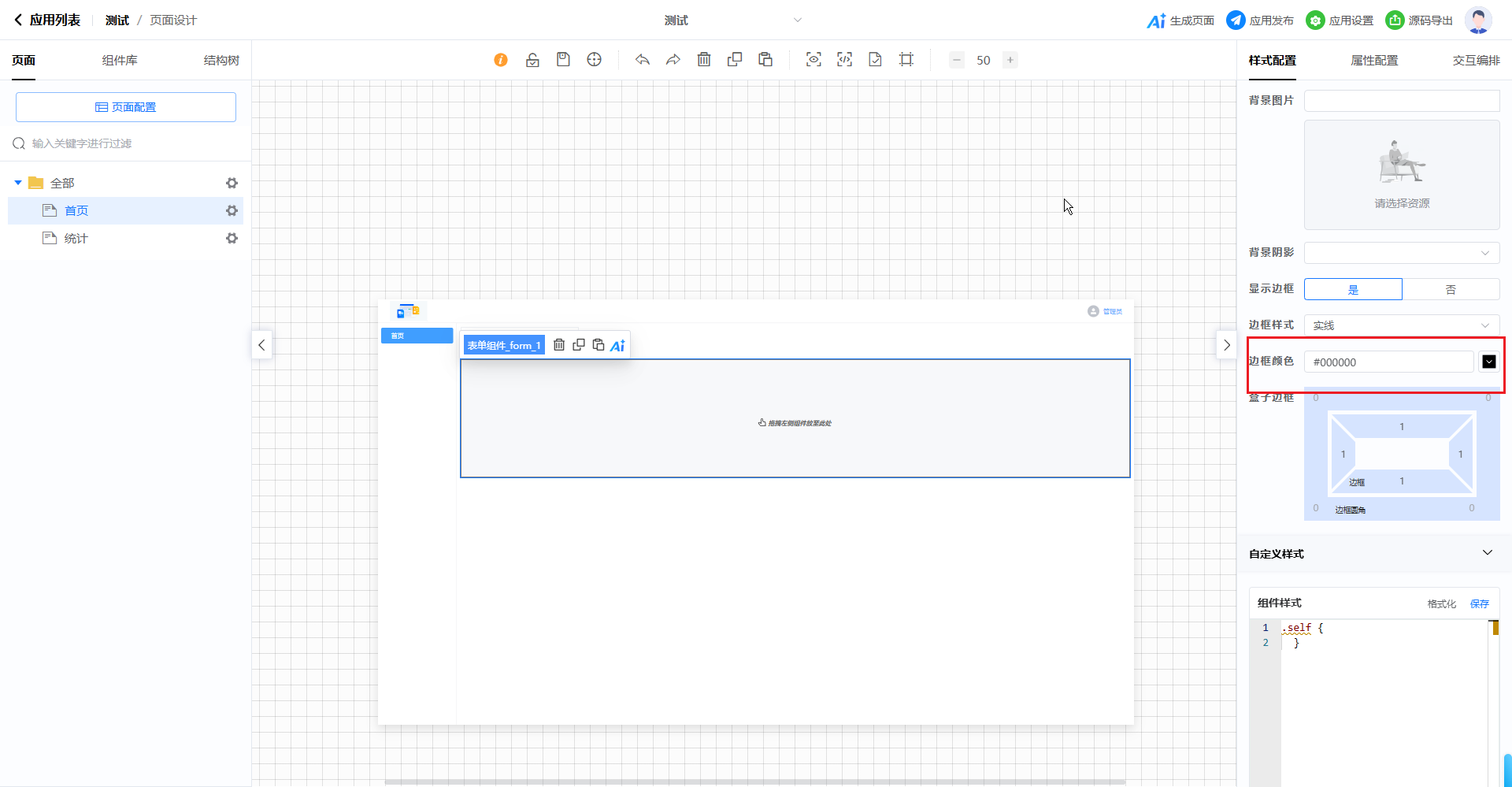The height and width of the screenshot is (787, 1512).
Task: Click the 页面配置 button
Action: tap(126, 107)
